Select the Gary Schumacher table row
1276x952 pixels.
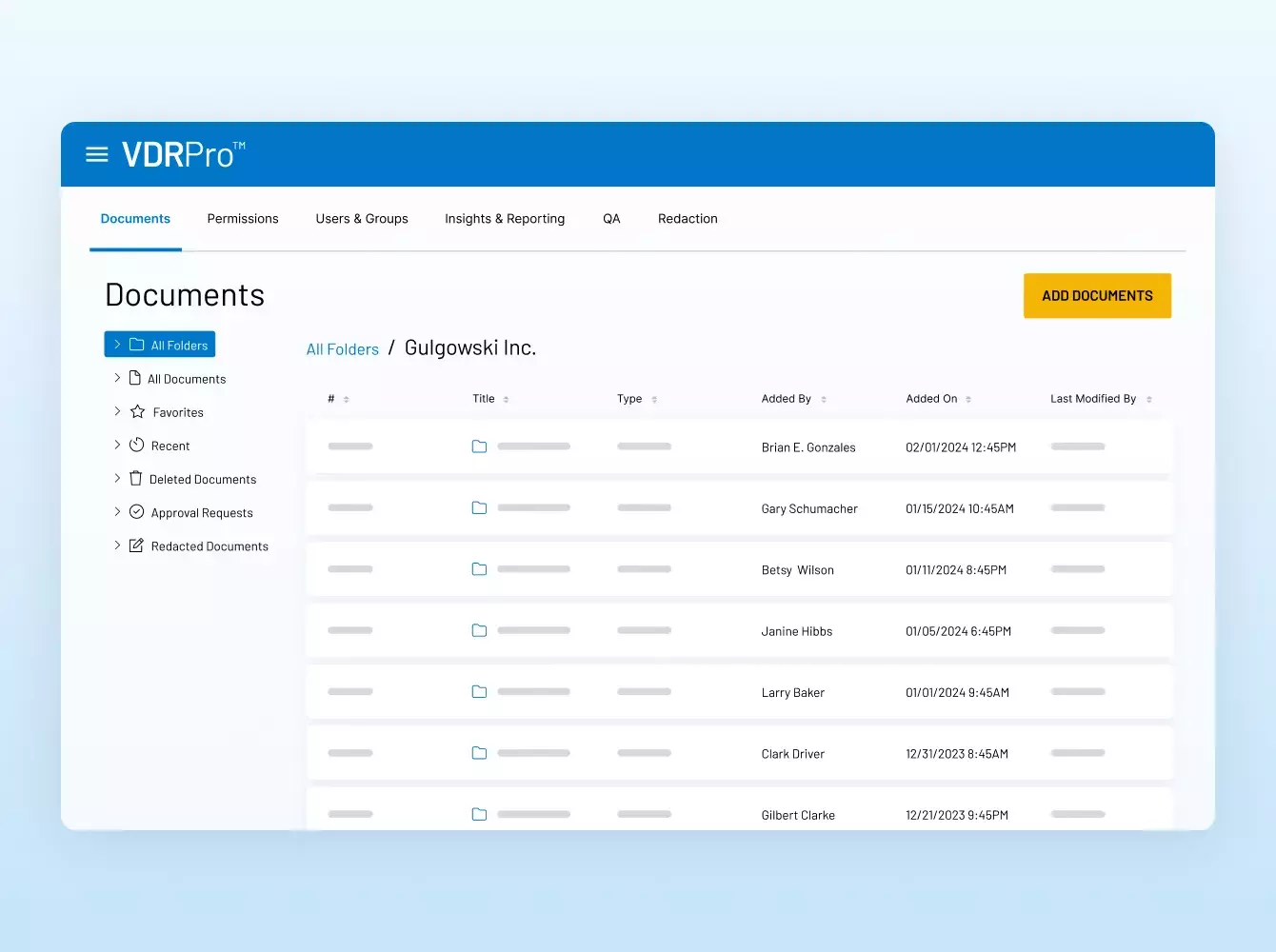[739, 508]
